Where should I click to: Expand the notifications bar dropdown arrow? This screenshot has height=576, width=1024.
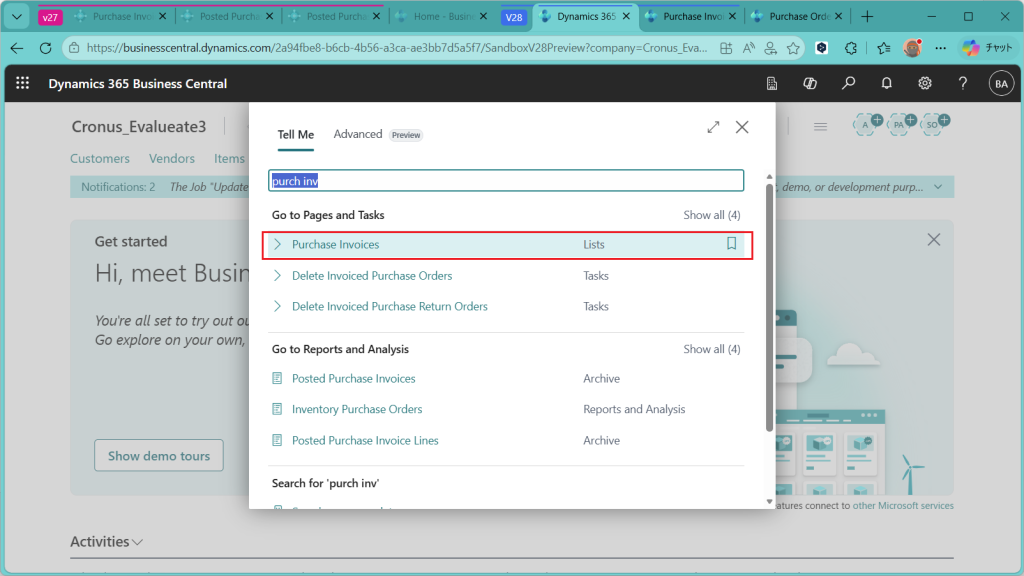(937, 187)
